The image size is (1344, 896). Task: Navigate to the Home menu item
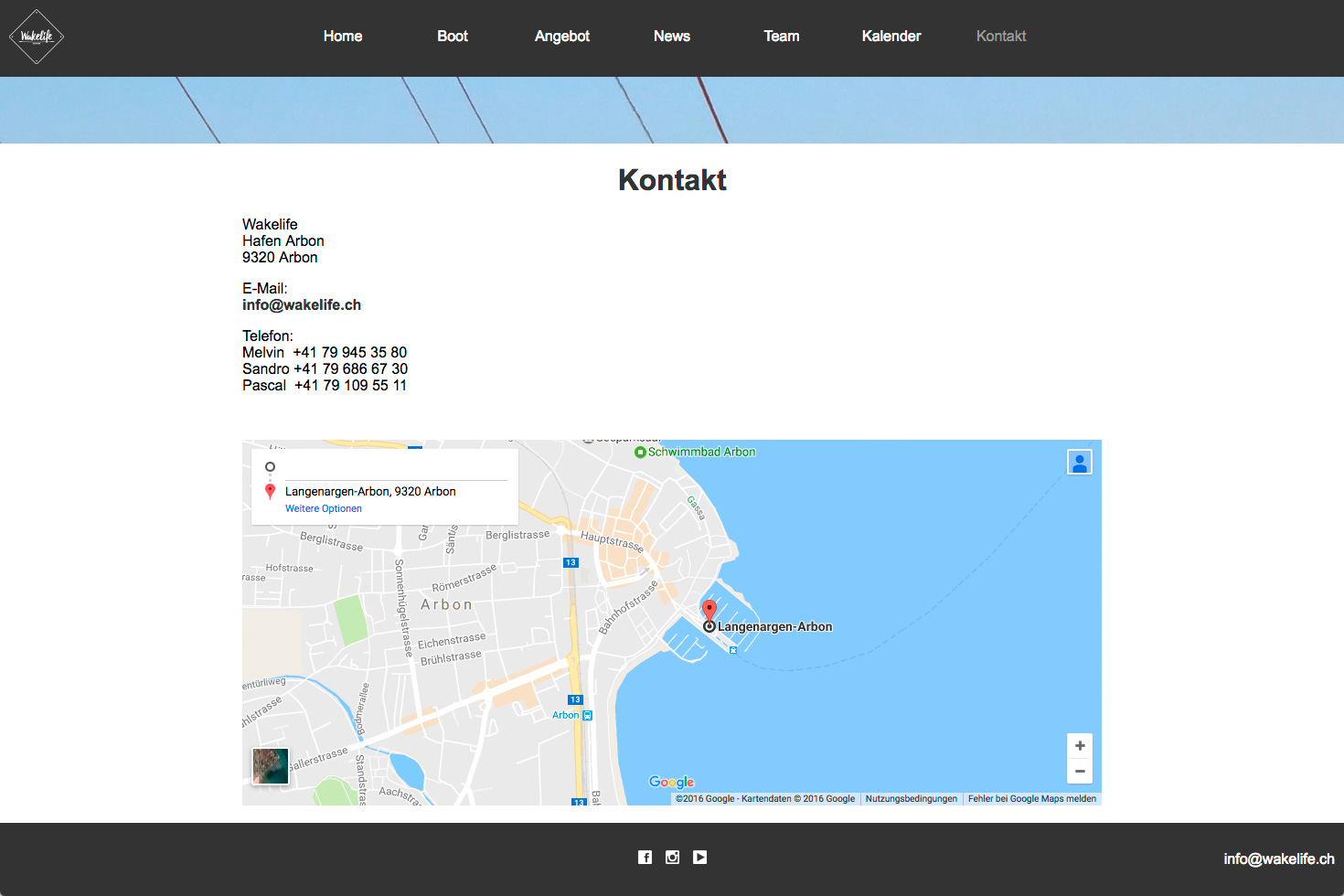coord(342,37)
